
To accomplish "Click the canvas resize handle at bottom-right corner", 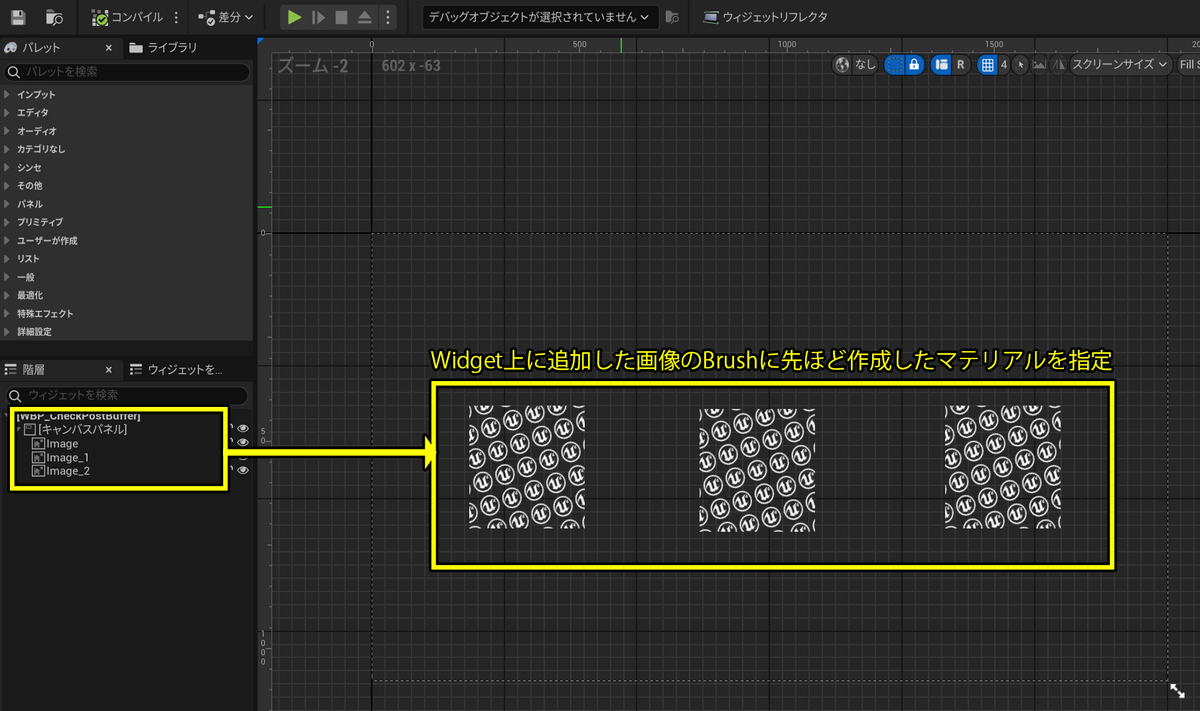I will point(1178,690).
